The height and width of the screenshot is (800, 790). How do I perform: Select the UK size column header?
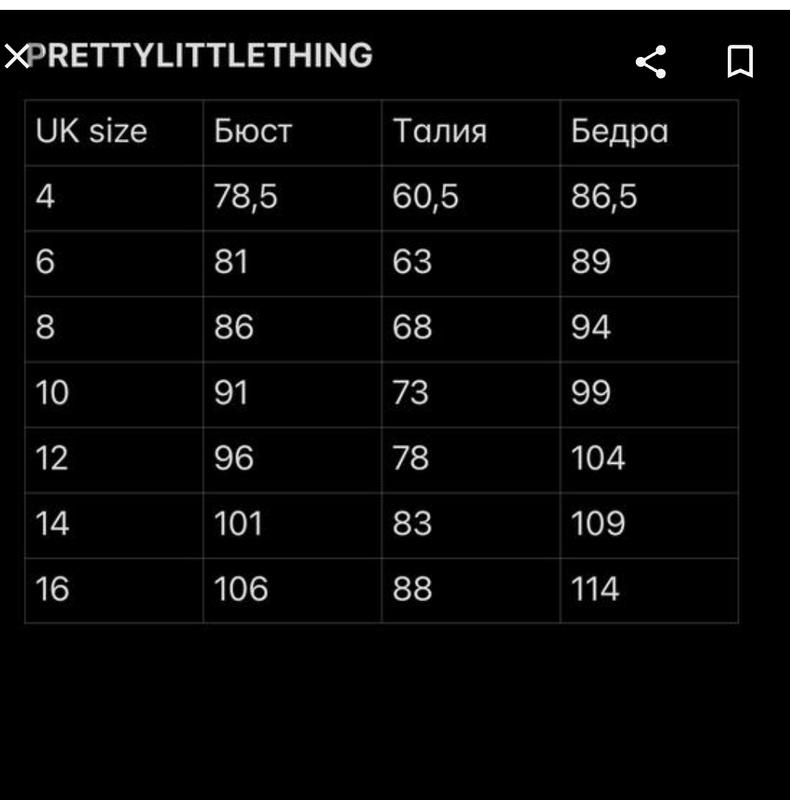click(x=114, y=133)
